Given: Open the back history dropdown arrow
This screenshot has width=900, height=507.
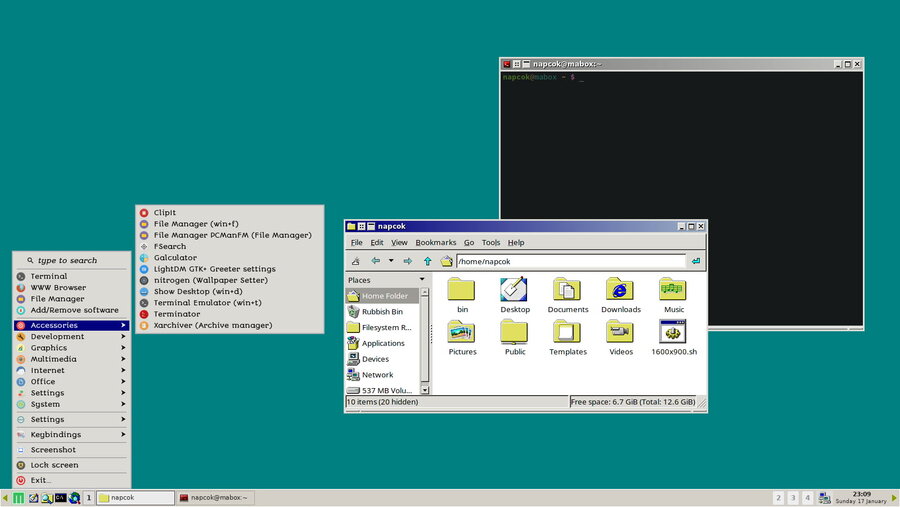Looking at the screenshot, I should click(x=391, y=261).
